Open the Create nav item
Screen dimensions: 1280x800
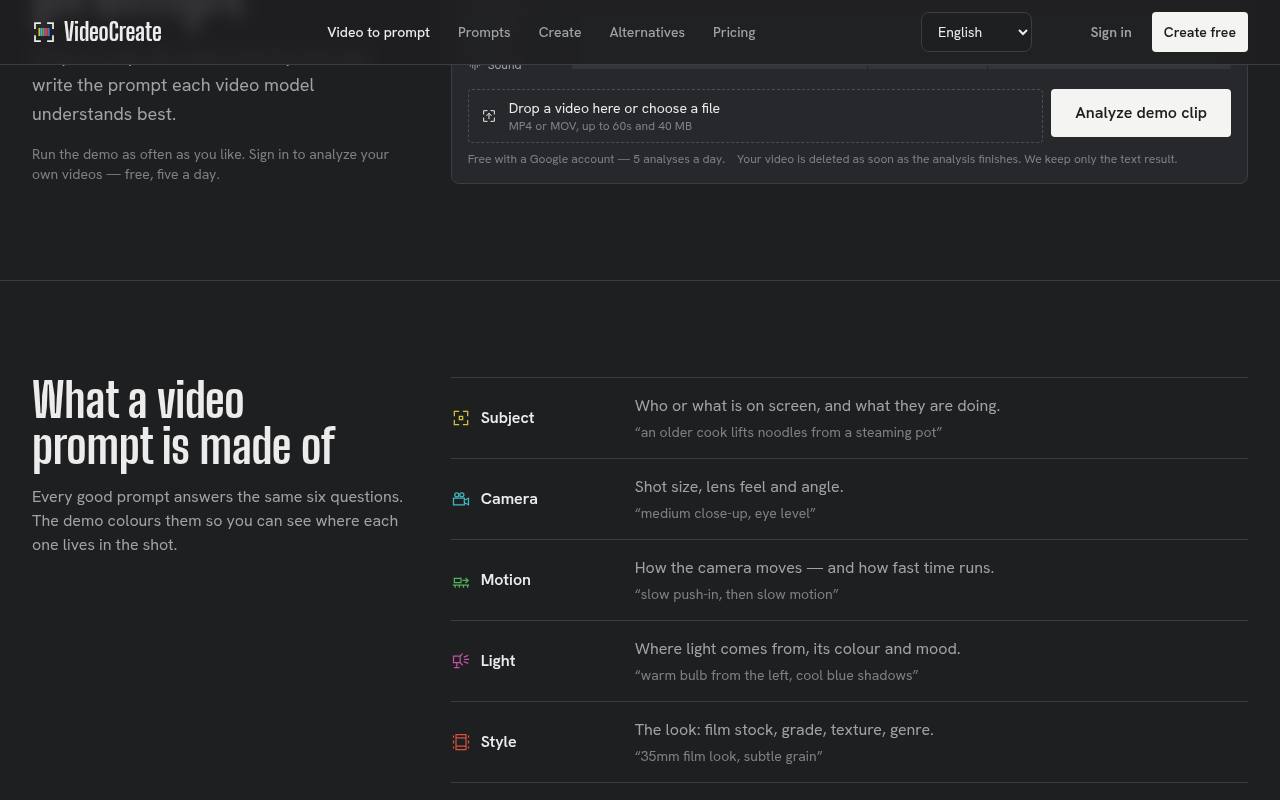(560, 32)
